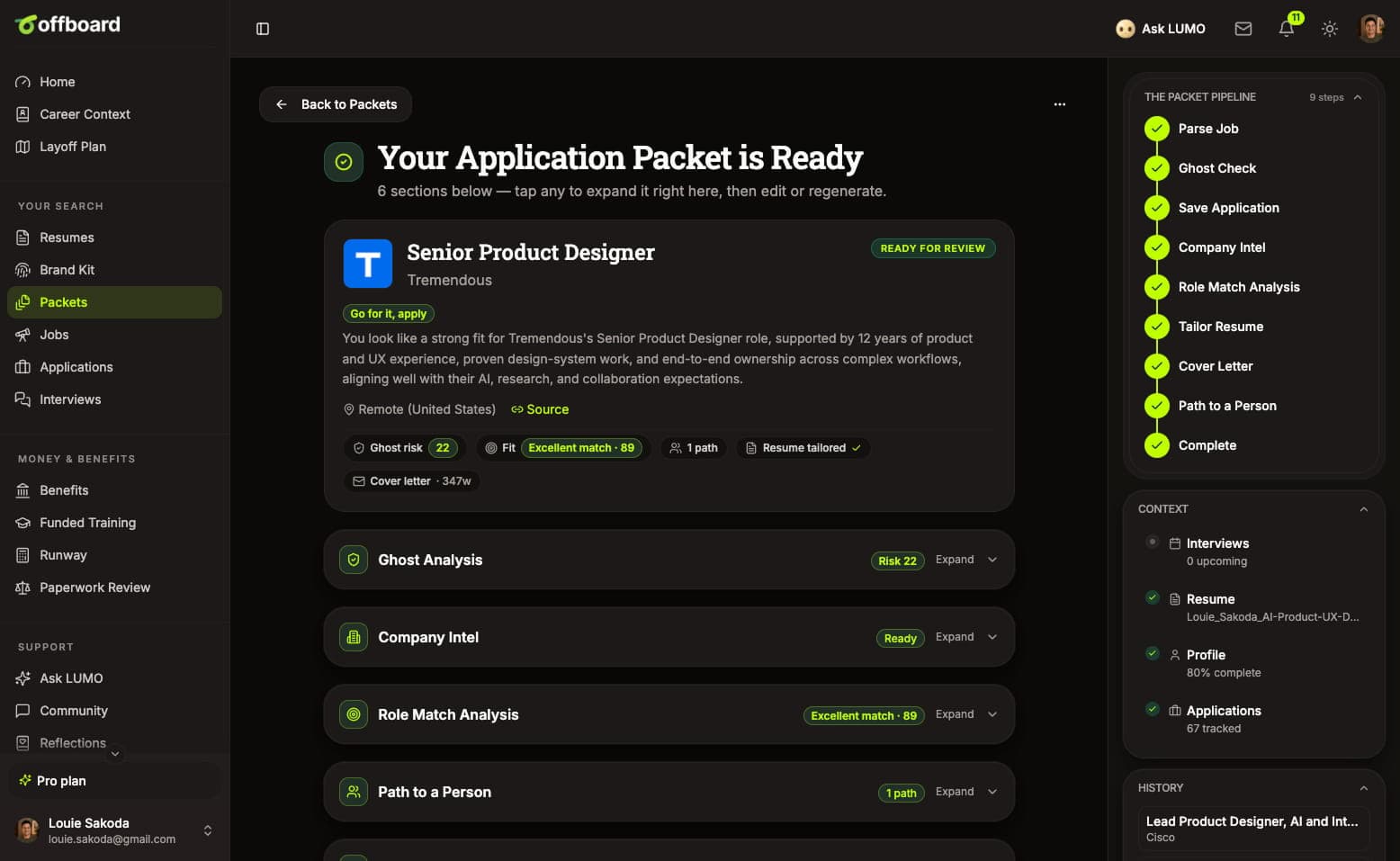Viewport: 1400px width, 861px height.
Task: Open the Pro plan button
Action: 114,781
